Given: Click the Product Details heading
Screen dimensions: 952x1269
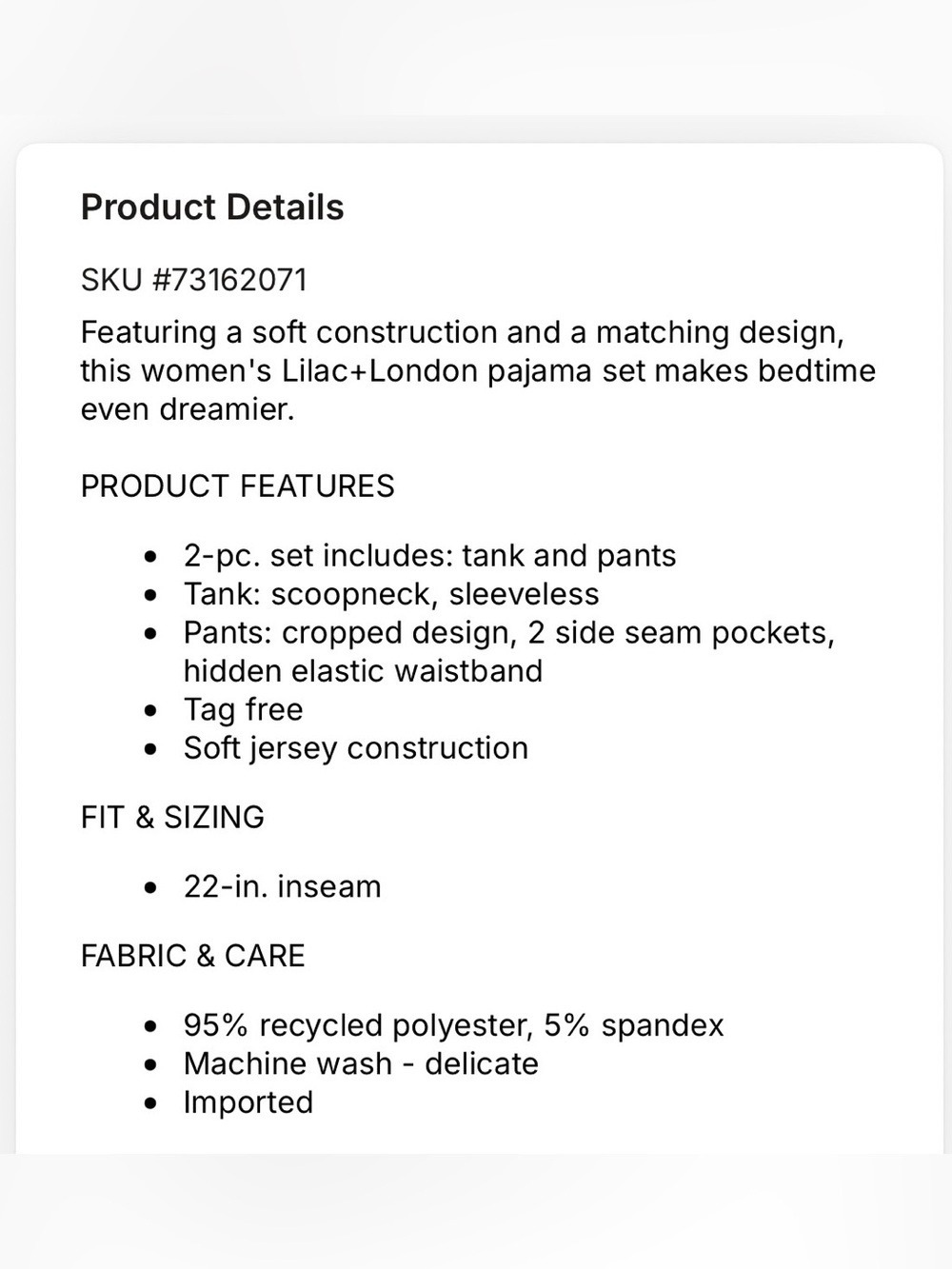Looking at the screenshot, I should 212,208.
